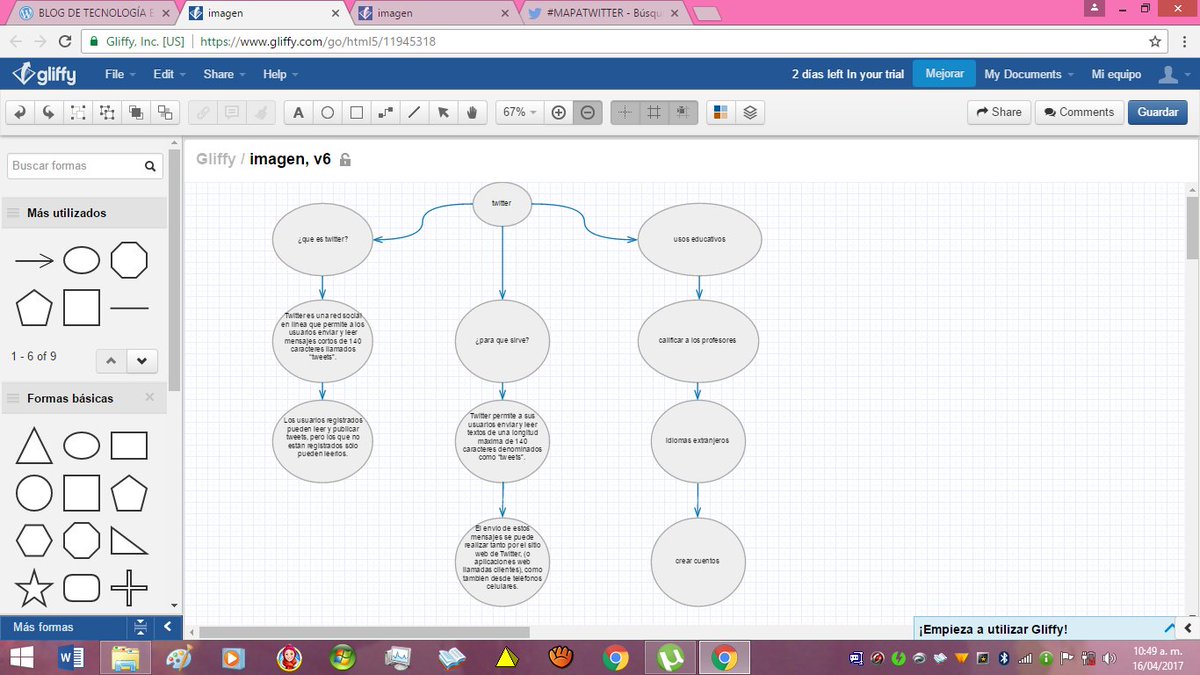The image size is (1200, 675).
Task: Click the group shapes icon
Action: tap(77, 112)
